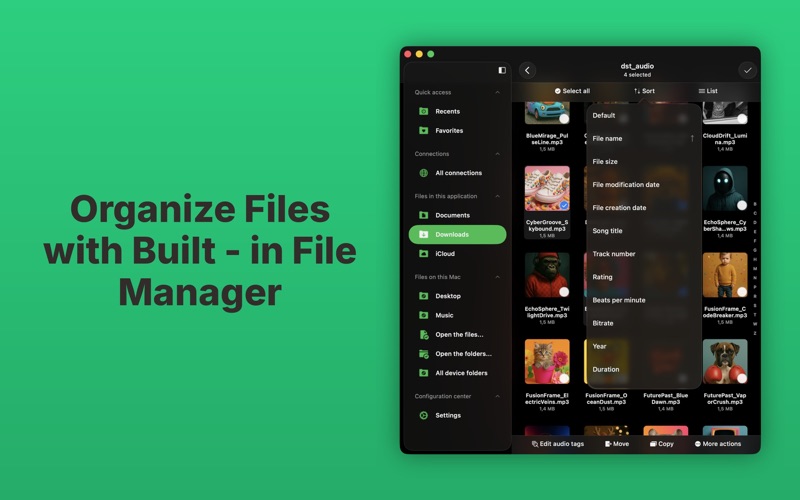Confirm selection with the checkmark button
This screenshot has width=800, height=500.
point(747,70)
